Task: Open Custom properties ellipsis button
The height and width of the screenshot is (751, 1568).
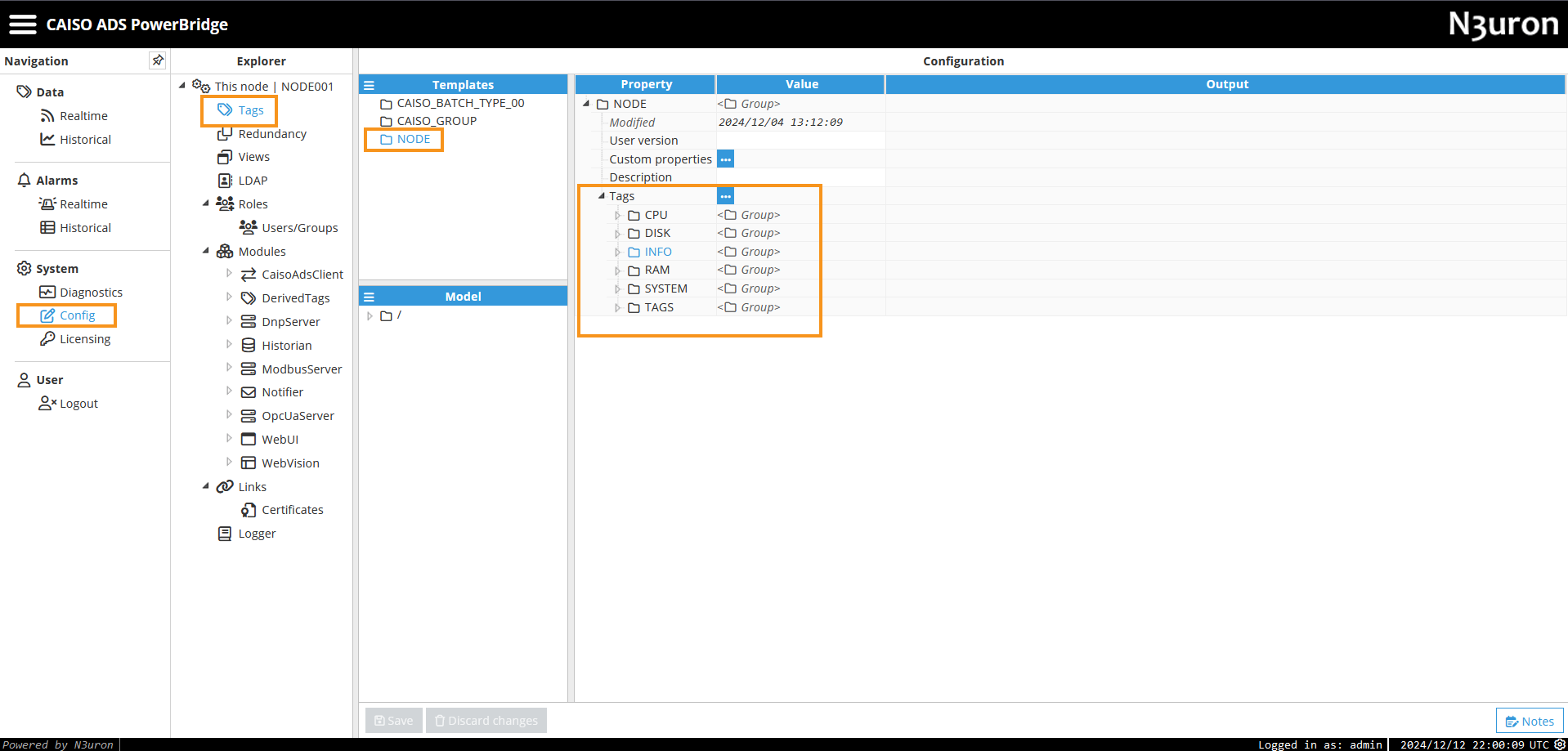Action: tap(725, 159)
